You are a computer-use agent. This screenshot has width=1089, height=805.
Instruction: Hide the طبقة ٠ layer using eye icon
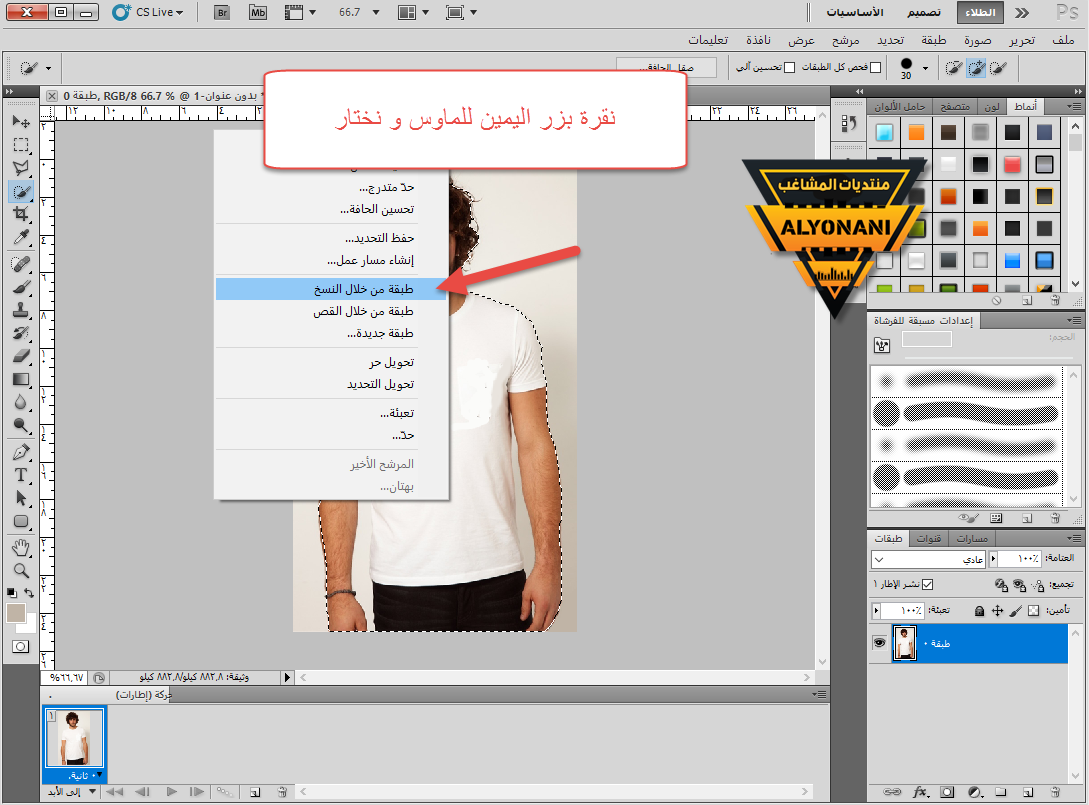point(880,644)
